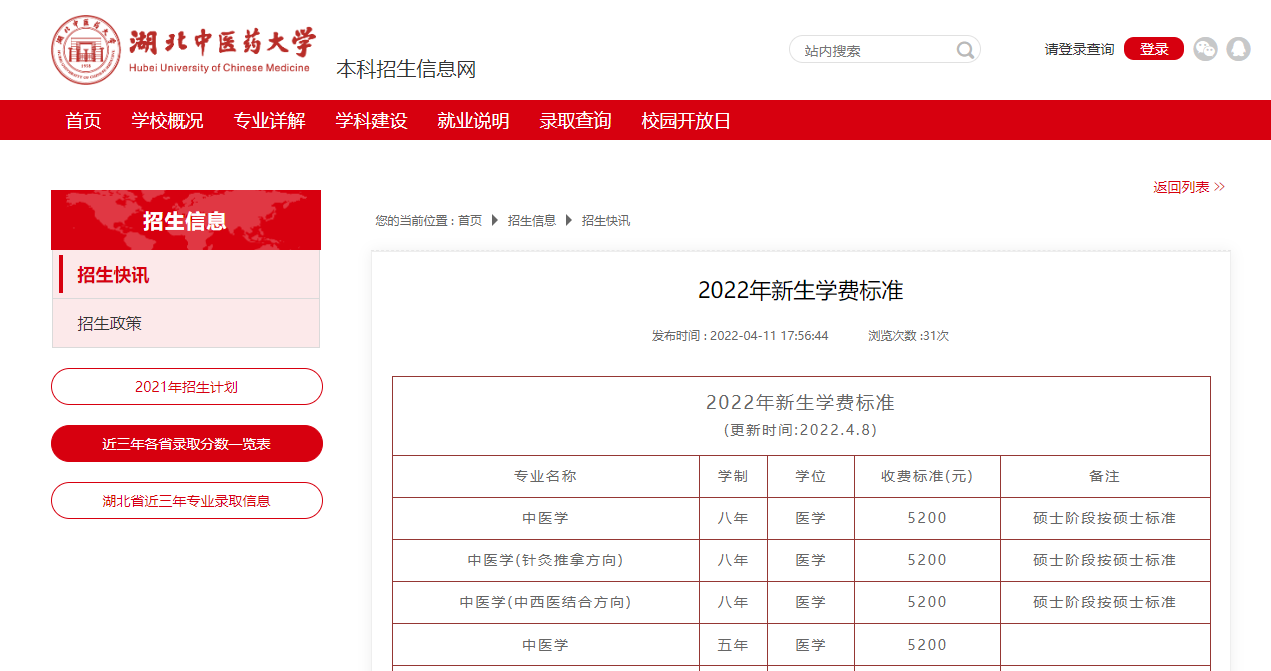
Task: Select 专业详解 in the navigation bar
Action: click(x=269, y=120)
